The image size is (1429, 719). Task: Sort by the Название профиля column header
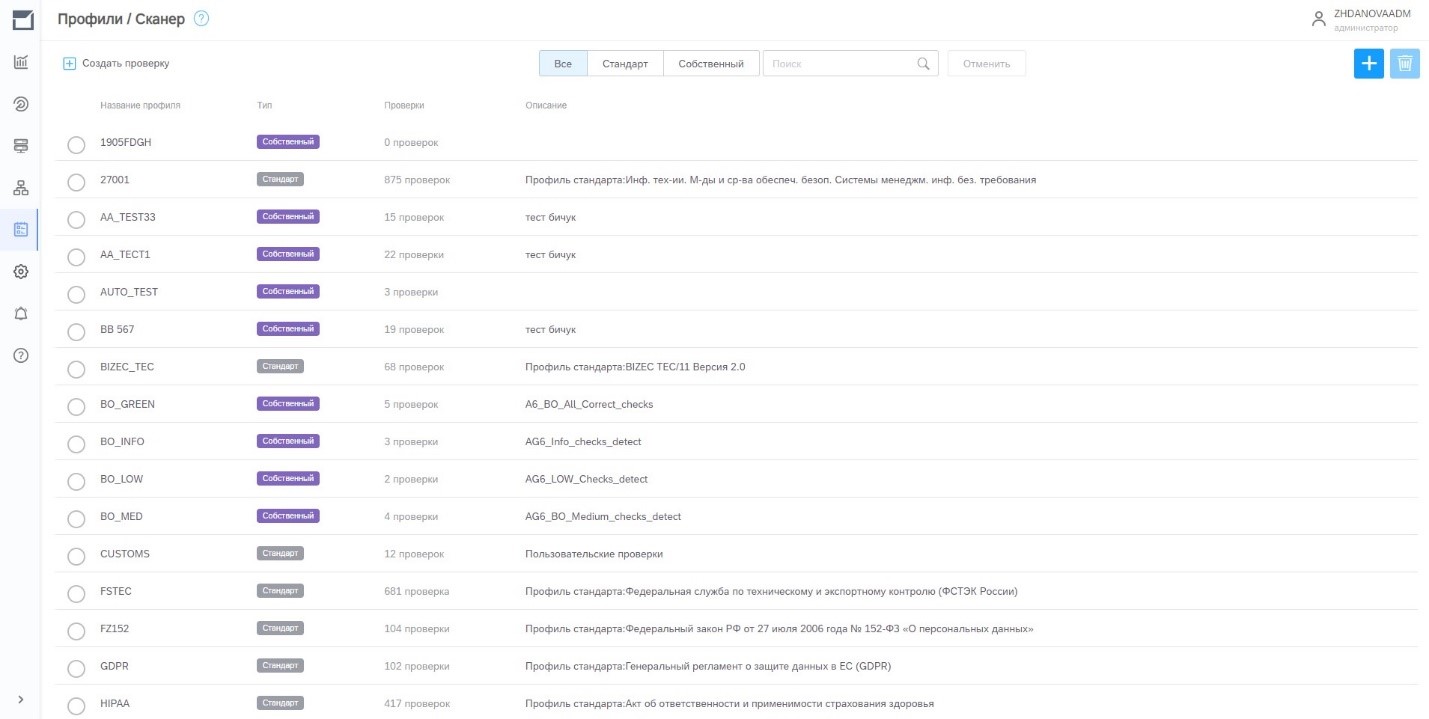pyautogui.click(x=140, y=105)
